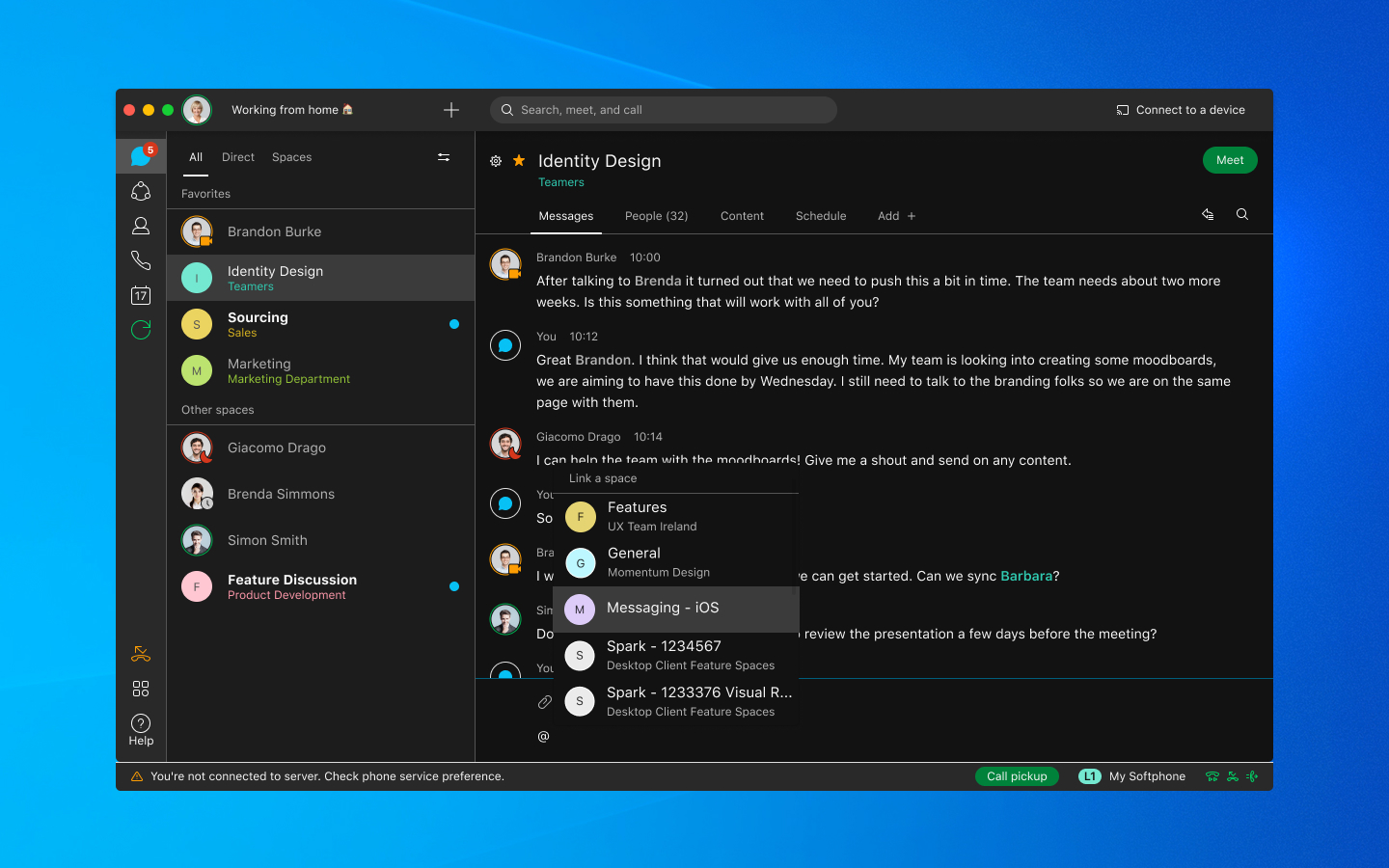The image size is (1389, 868).
Task: Focus the Search, meet, and call field
Action: point(664,110)
